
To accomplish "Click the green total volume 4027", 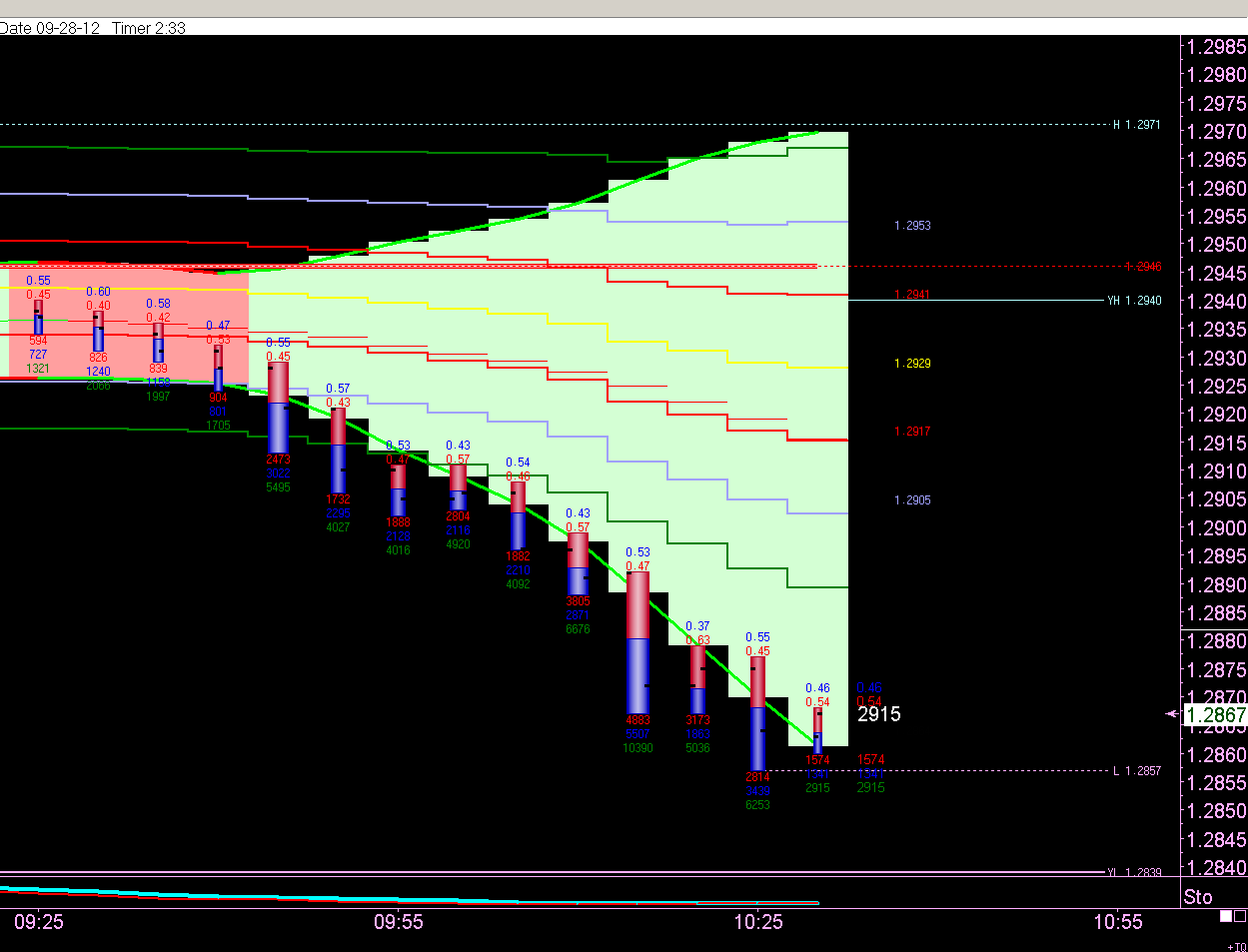I will pos(338,527).
